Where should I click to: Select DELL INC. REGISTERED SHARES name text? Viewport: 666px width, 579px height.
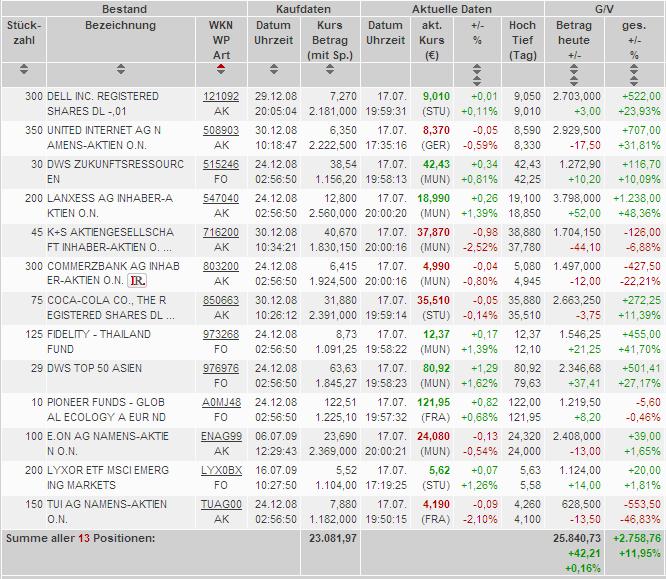pyautogui.click(x=103, y=104)
